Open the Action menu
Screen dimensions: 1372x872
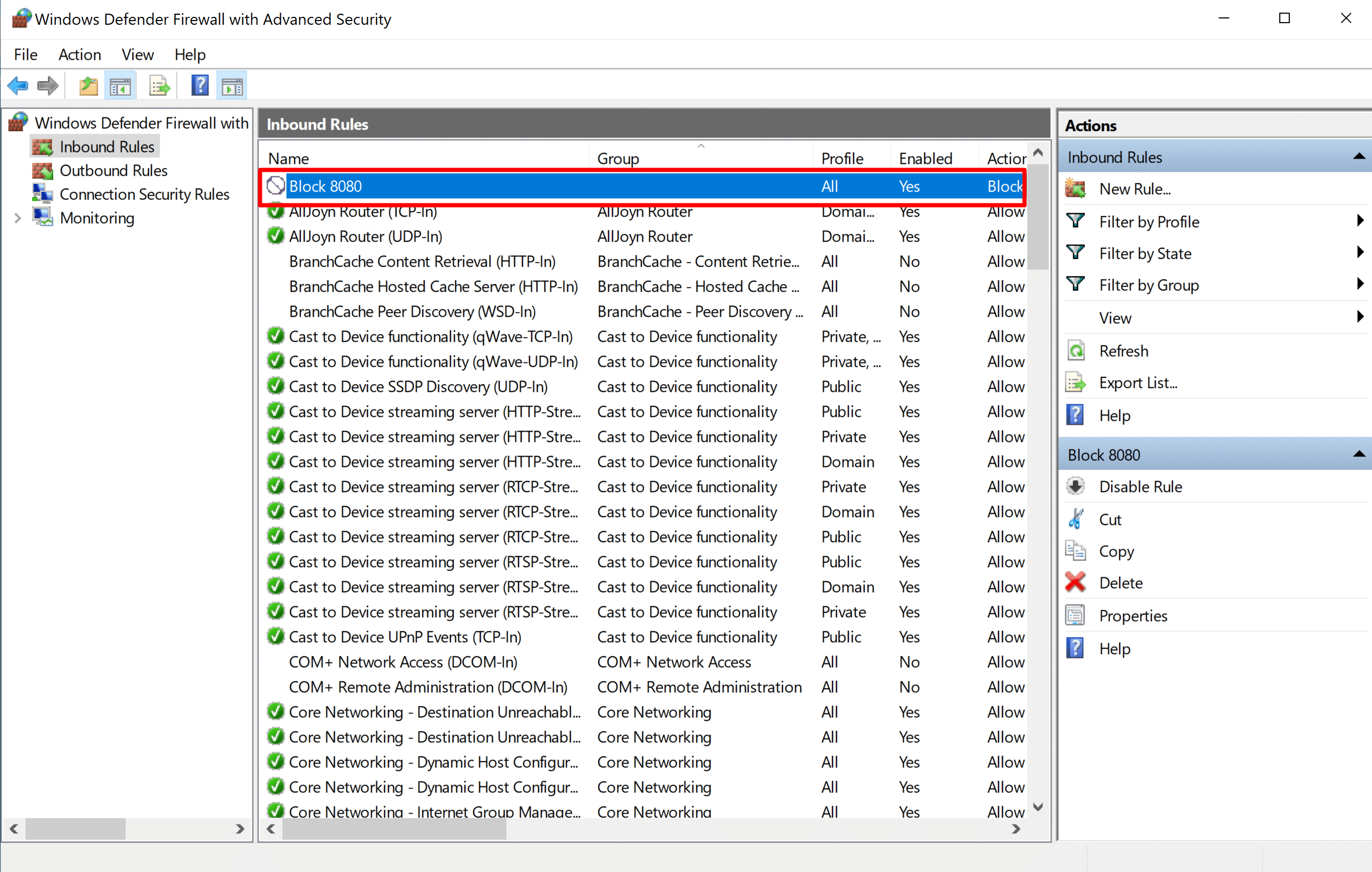pyautogui.click(x=80, y=55)
